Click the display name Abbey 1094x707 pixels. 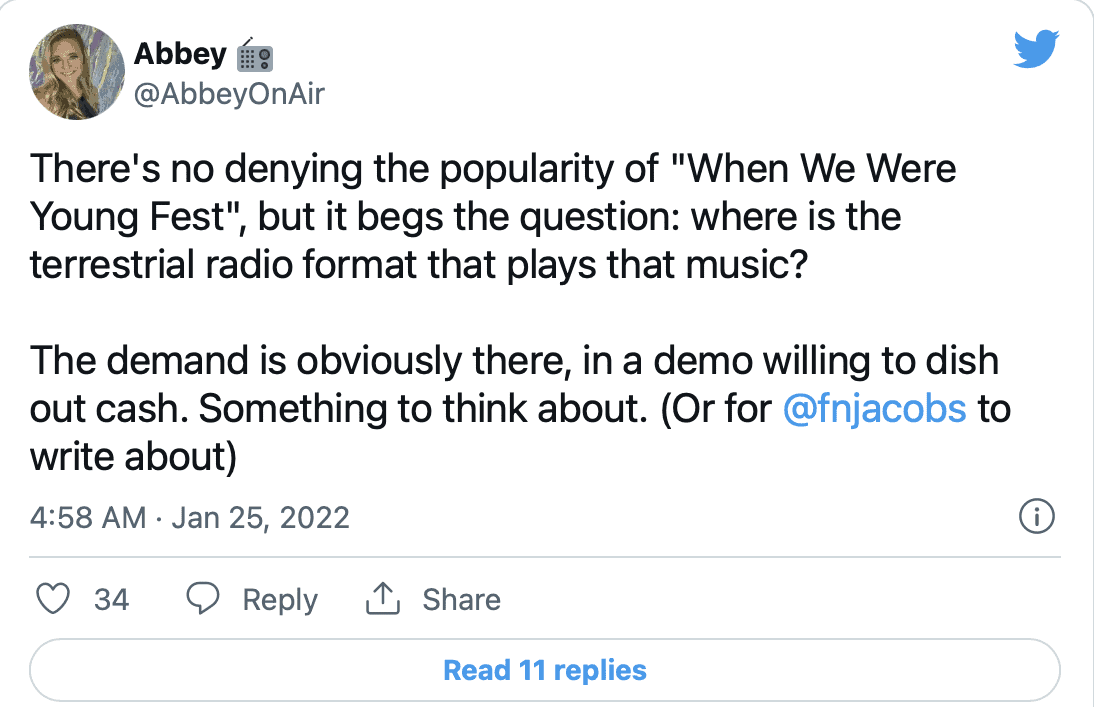(180, 55)
